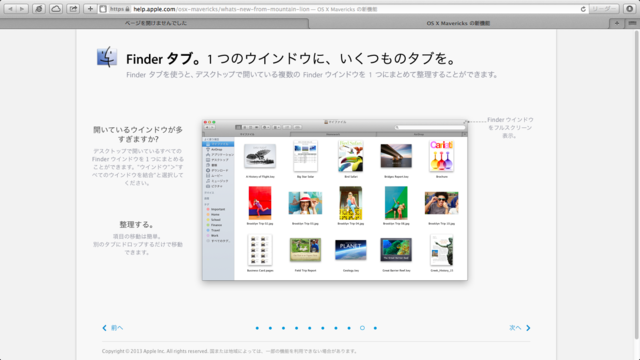Click the 整理する。 section title
640x360 pixels.
(137, 224)
